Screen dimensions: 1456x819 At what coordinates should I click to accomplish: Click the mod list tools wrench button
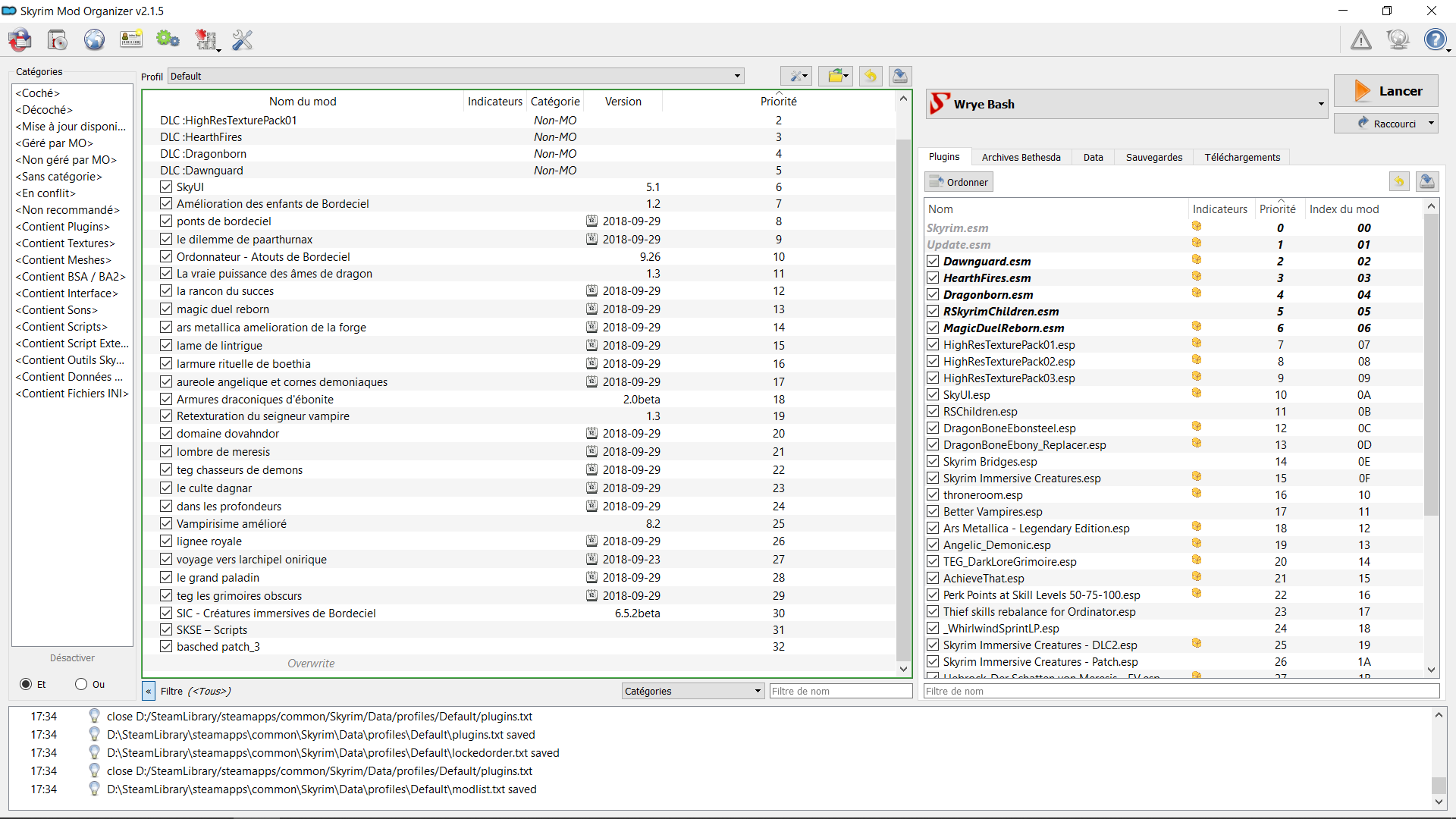796,76
